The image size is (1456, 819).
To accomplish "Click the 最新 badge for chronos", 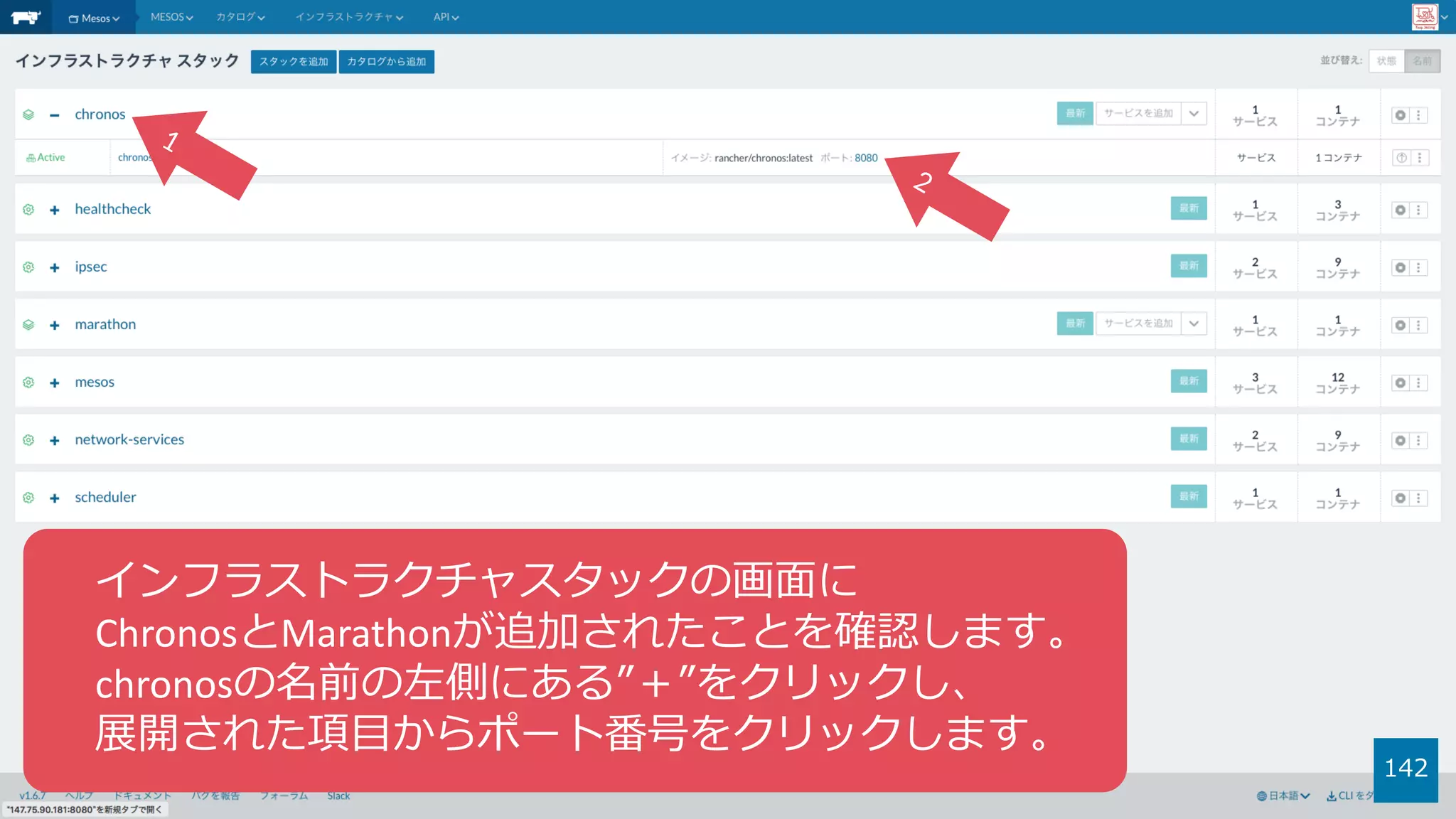I will point(1075,114).
